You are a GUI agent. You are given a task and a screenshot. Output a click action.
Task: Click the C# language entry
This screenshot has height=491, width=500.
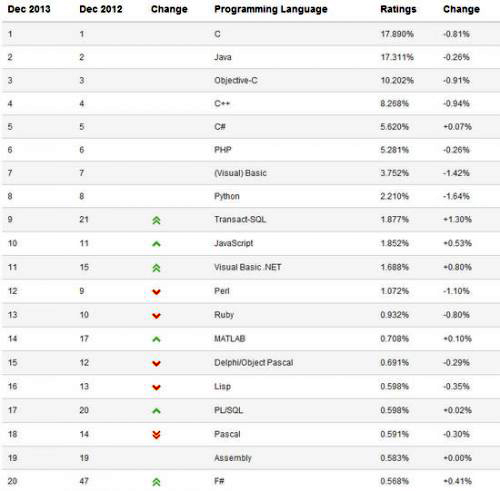point(220,127)
